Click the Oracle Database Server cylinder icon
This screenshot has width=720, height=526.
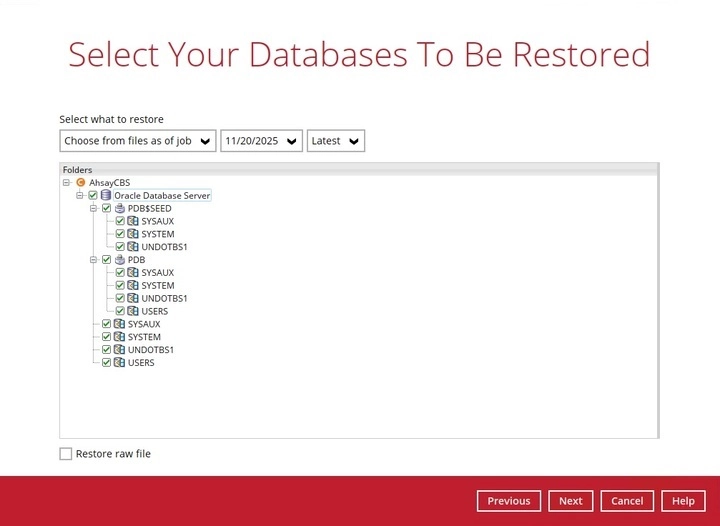click(106, 196)
